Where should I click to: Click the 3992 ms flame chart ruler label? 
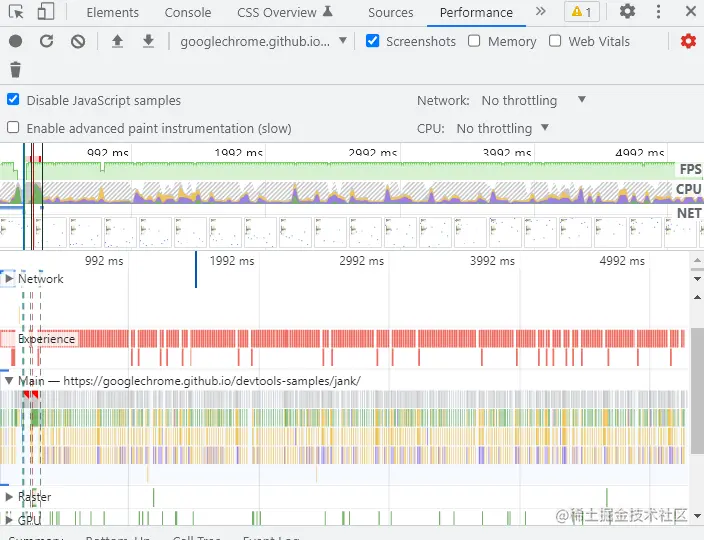pos(492,261)
